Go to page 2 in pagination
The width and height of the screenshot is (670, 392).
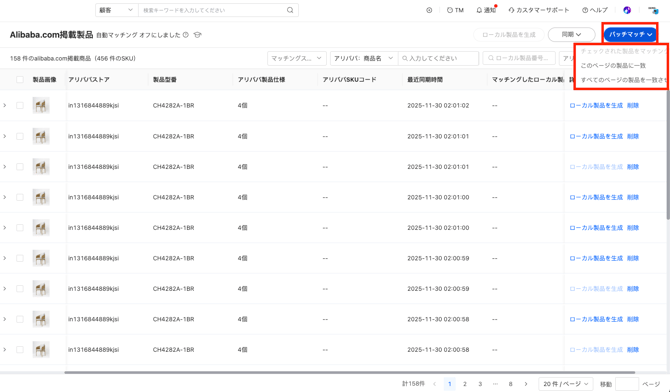(x=464, y=384)
